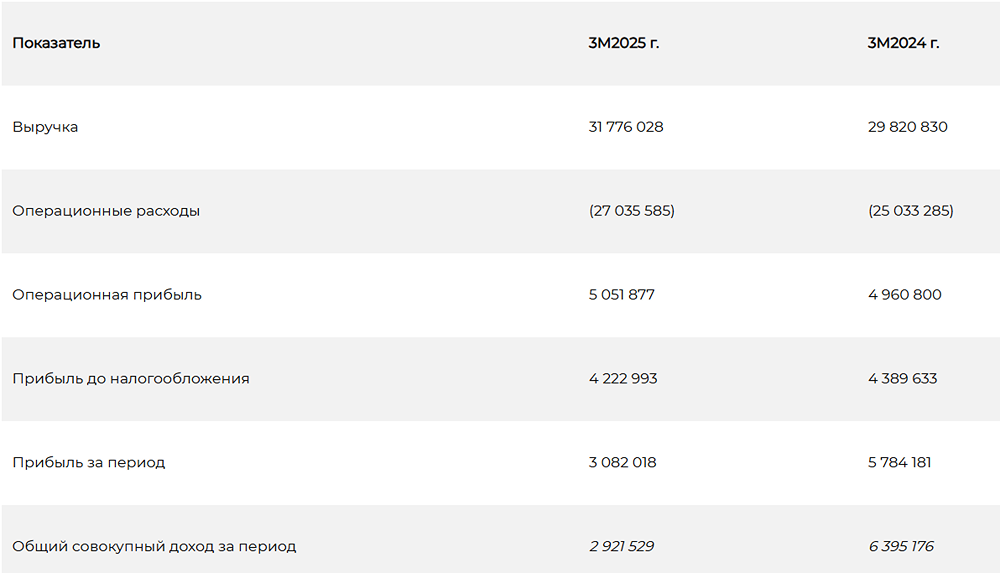
Task: Select the Операционные расходы row label
Action: pyautogui.click(x=106, y=211)
